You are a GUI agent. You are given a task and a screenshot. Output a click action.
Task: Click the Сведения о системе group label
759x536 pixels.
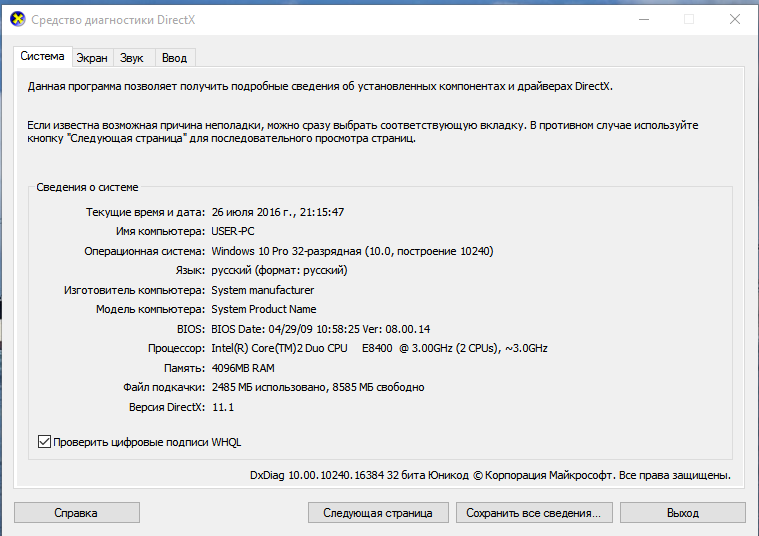(x=87, y=187)
